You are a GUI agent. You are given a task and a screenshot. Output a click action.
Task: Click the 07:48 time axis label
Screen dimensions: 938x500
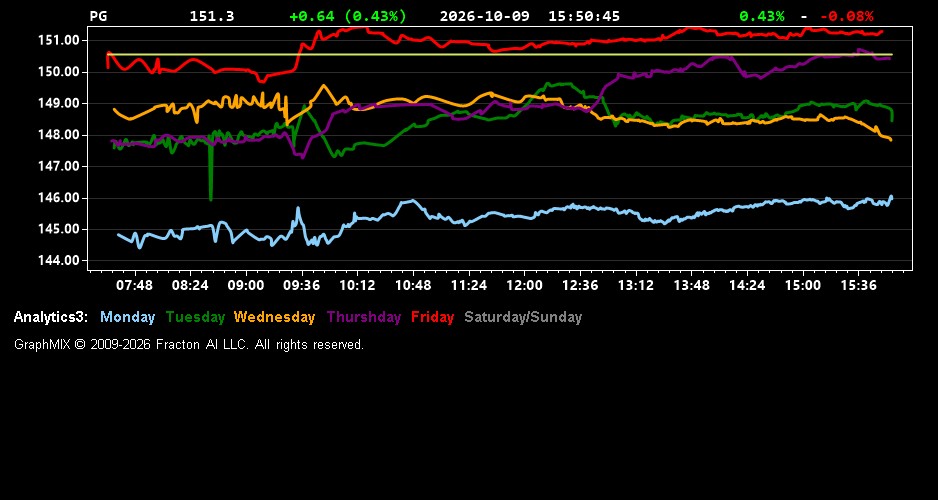pyautogui.click(x=134, y=285)
